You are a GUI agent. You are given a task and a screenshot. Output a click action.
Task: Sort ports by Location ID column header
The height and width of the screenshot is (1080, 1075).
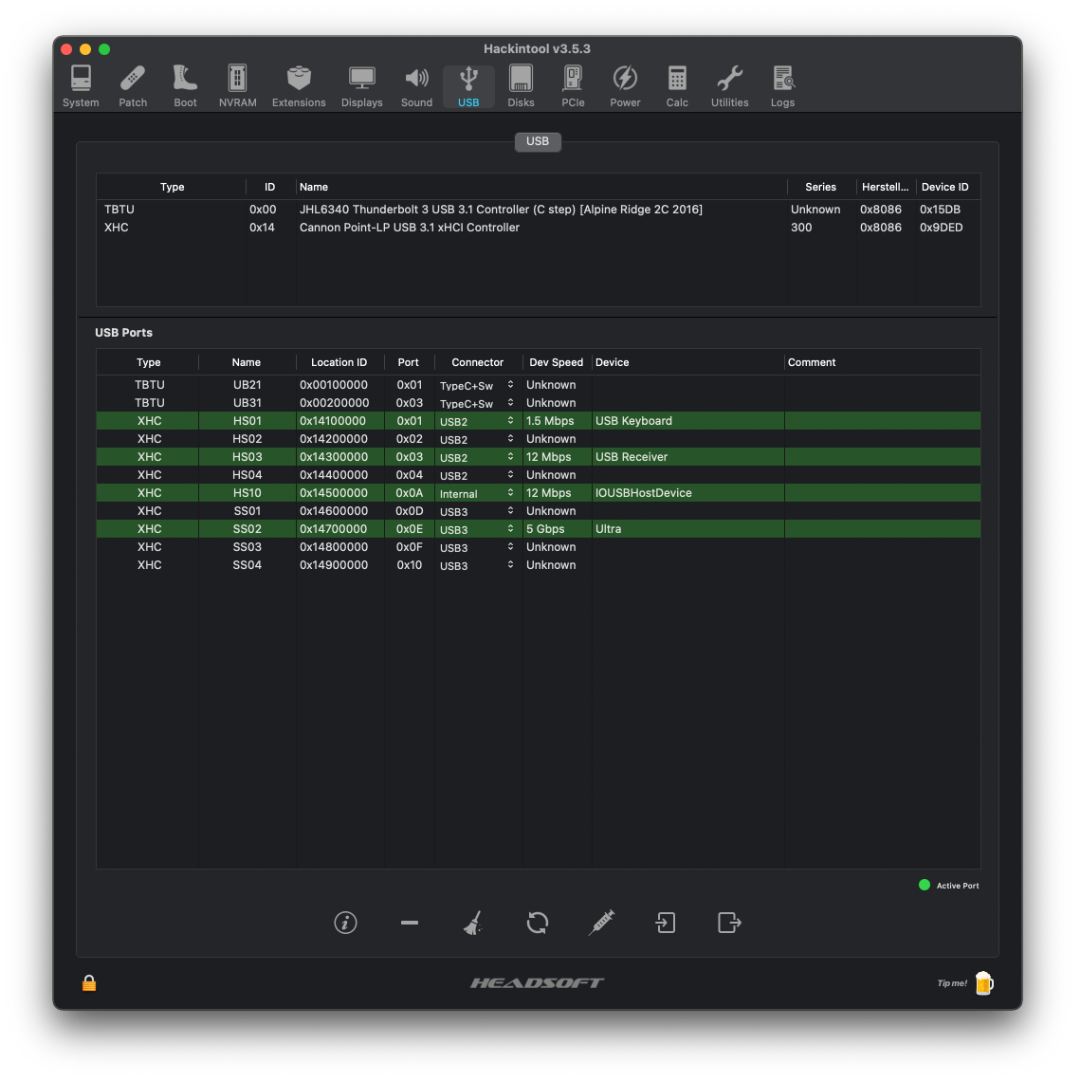[x=339, y=362]
